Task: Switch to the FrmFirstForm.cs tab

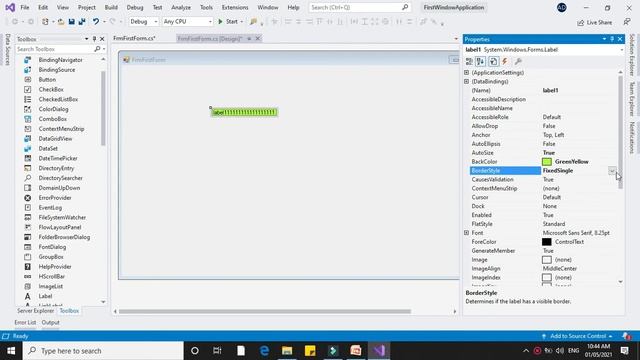Action: pyautogui.click(x=134, y=38)
